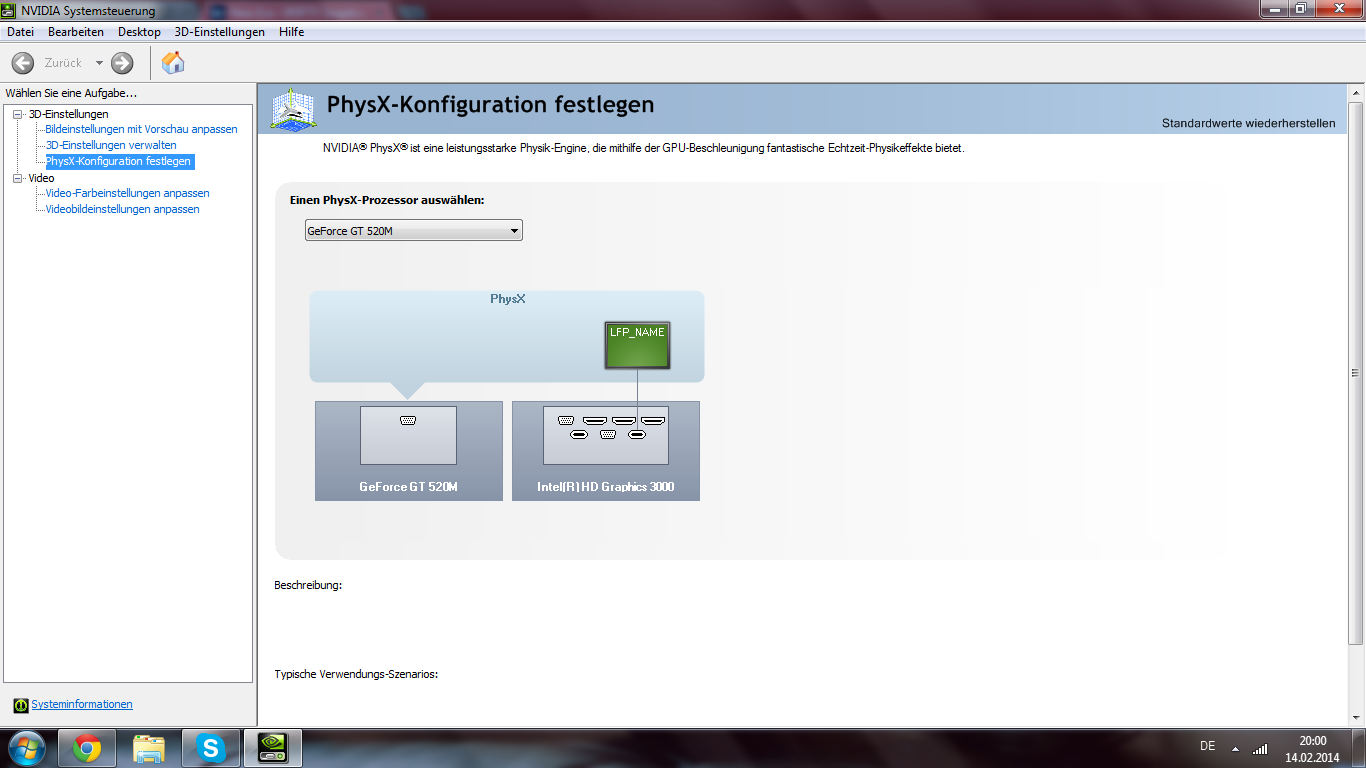Screen dimensions: 1366x768
Task: Click the PhysX configuration header icon
Action: coord(293,108)
